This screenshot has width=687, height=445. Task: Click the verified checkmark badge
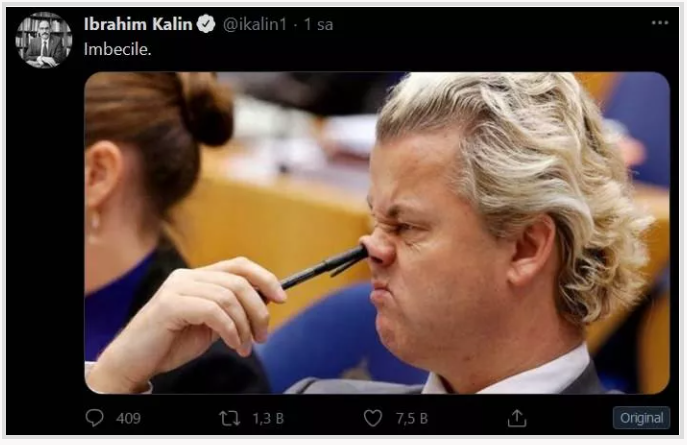(x=206, y=24)
